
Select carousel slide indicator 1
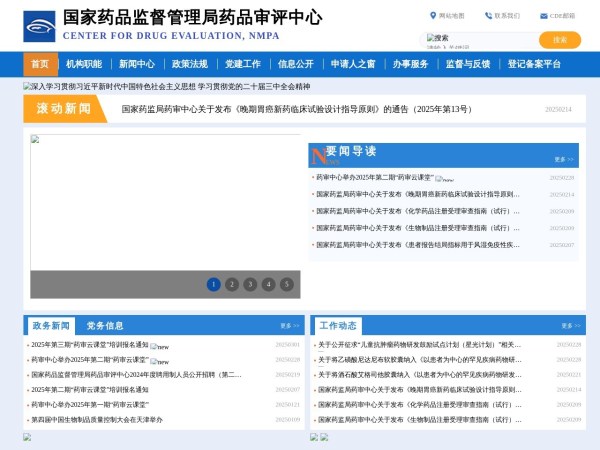(x=214, y=284)
